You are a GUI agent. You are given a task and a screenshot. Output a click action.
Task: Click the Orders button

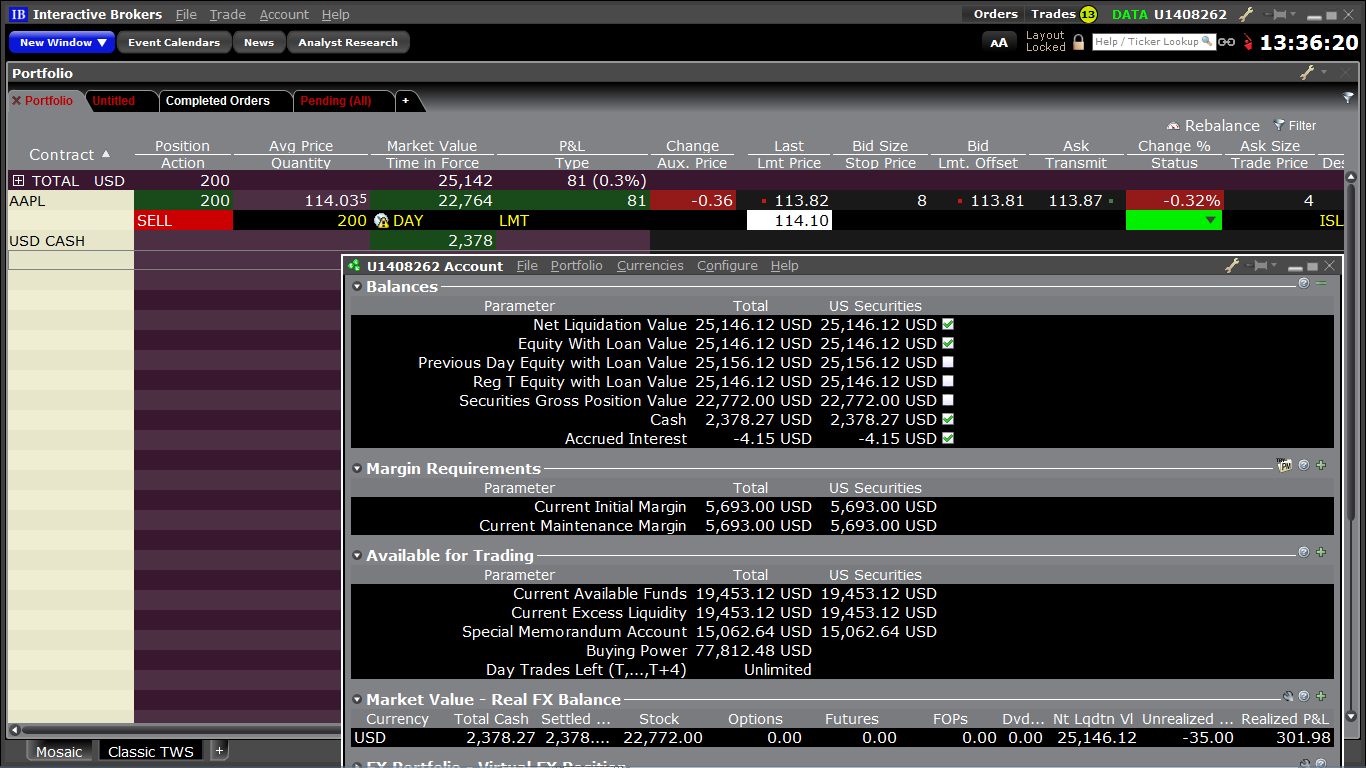[995, 14]
